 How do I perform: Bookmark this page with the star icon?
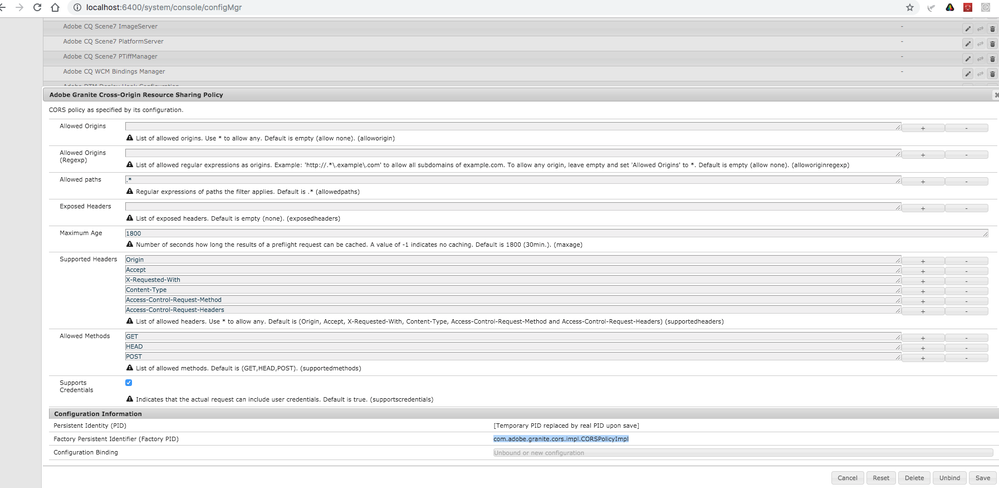click(910, 7)
